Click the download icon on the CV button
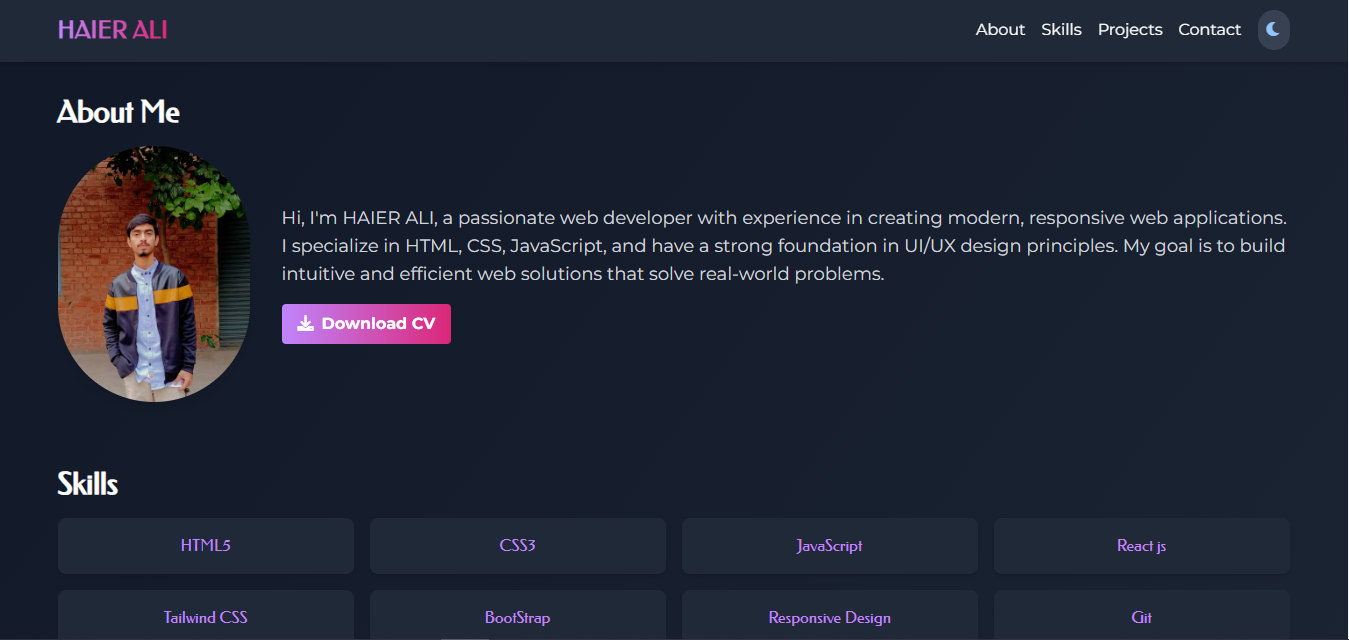Image resolution: width=1349 pixels, height=640 pixels. [x=303, y=323]
